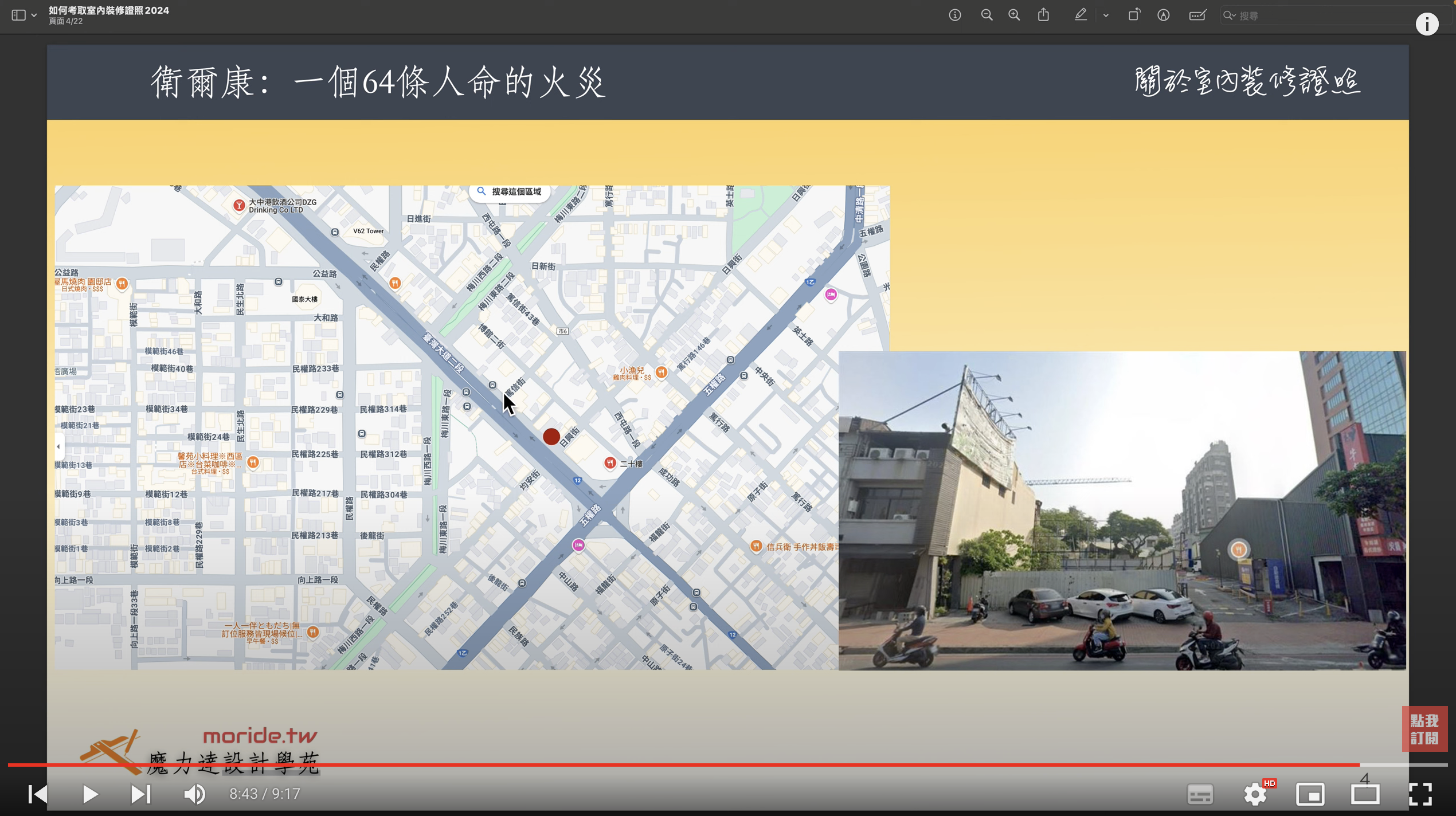Select the 大中港飲酒公司DZG bar pin

coord(239,205)
